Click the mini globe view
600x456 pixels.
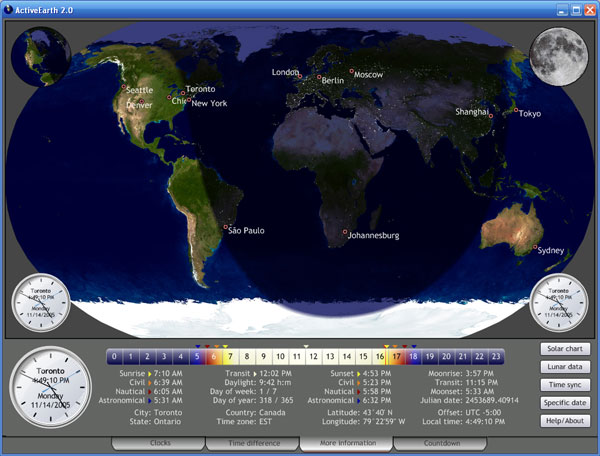[x=41, y=57]
